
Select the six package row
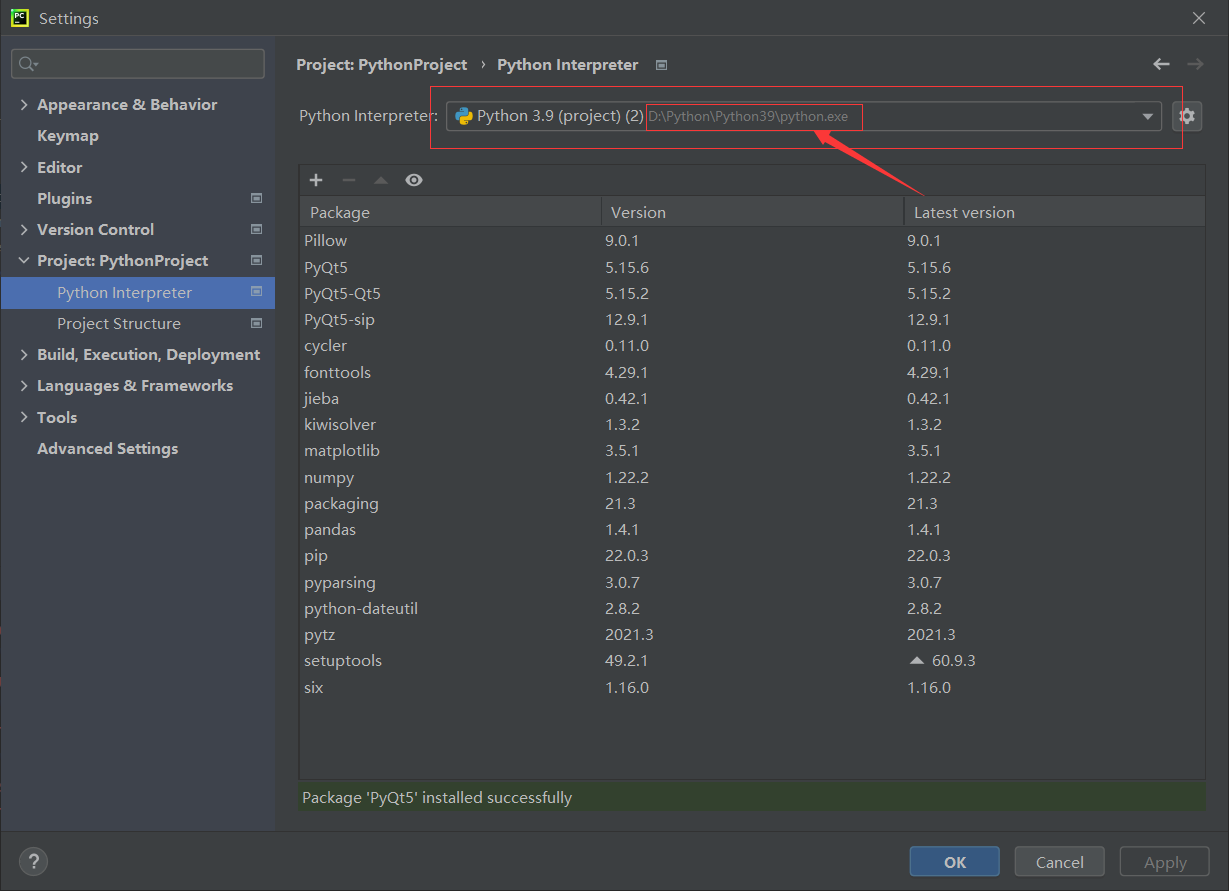(x=752, y=687)
